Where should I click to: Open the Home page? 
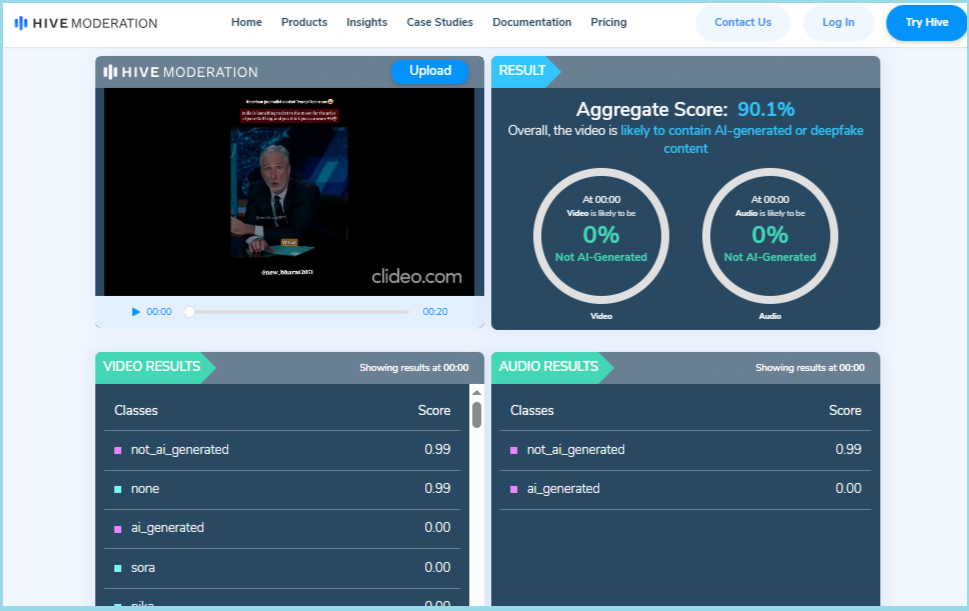247,22
